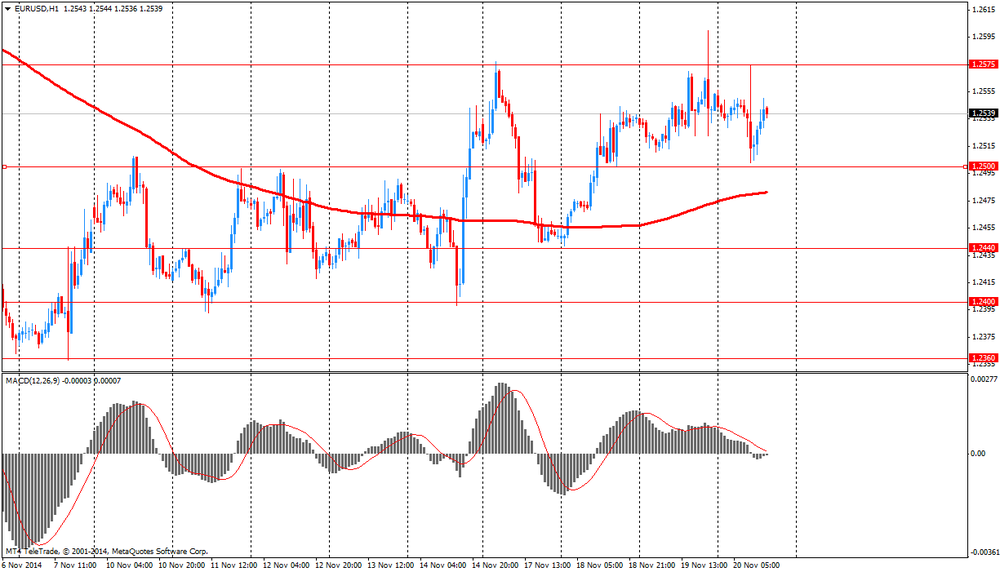Screen dimensions: 1000x572
Task: Click the 10 Nov 04:00 time label
Action: [x=129, y=565]
